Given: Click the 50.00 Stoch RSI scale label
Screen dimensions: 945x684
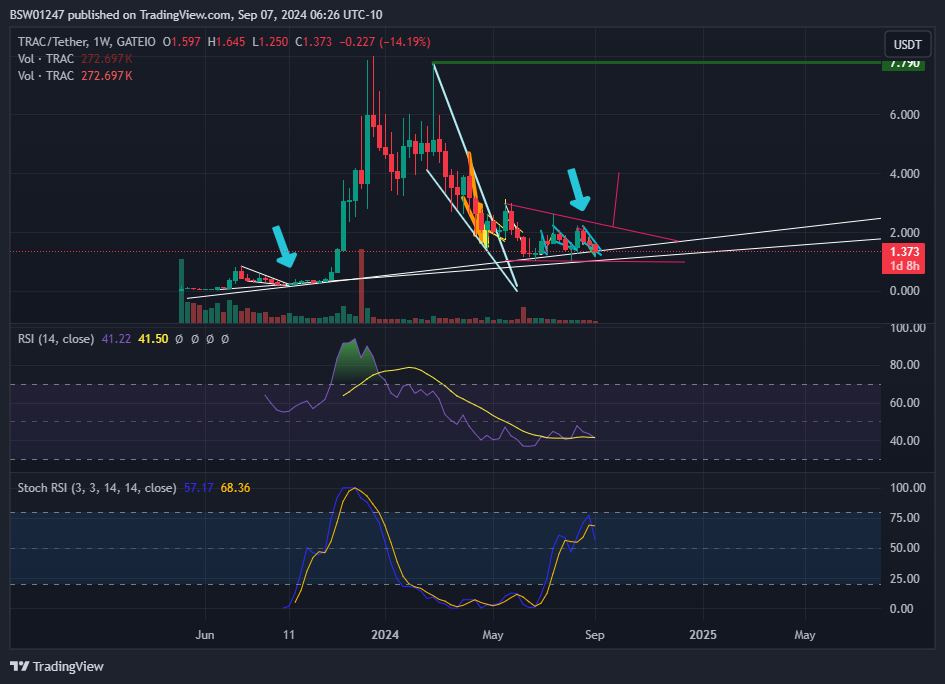Looking at the screenshot, I should point(904,548).
